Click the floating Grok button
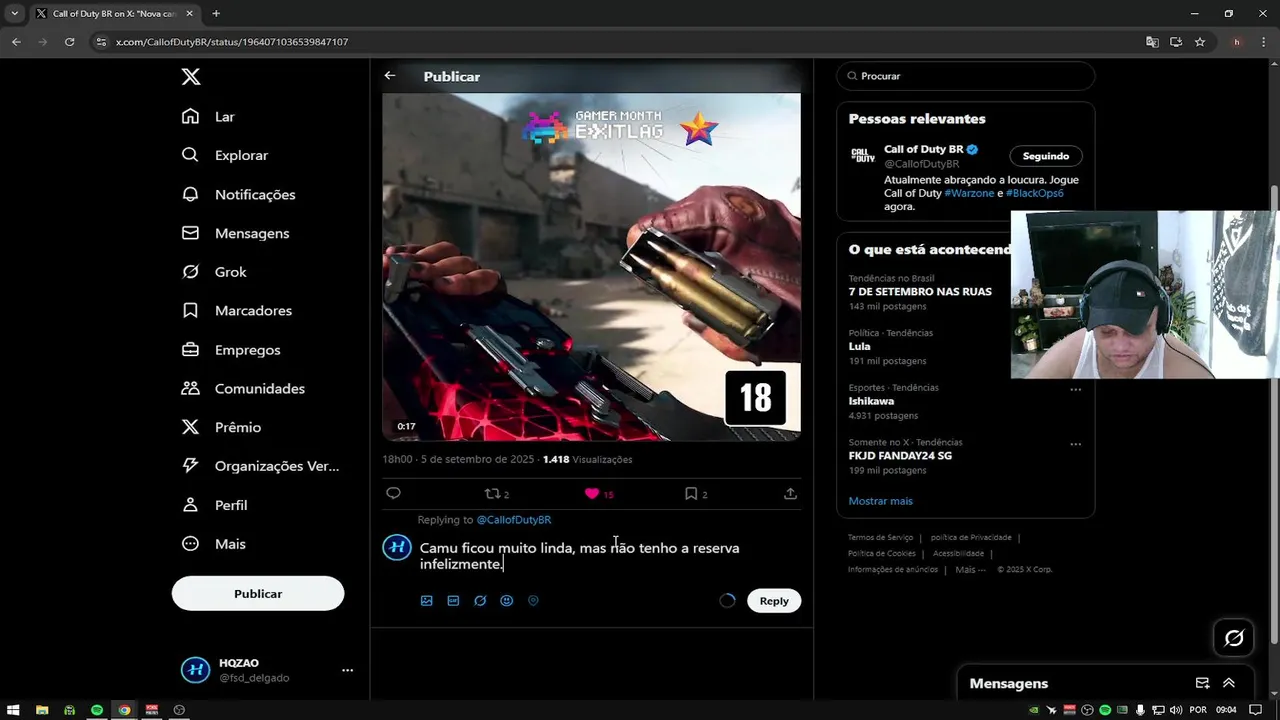Viewport: 1280px width, 720px height. click(x=1234, y=638)
